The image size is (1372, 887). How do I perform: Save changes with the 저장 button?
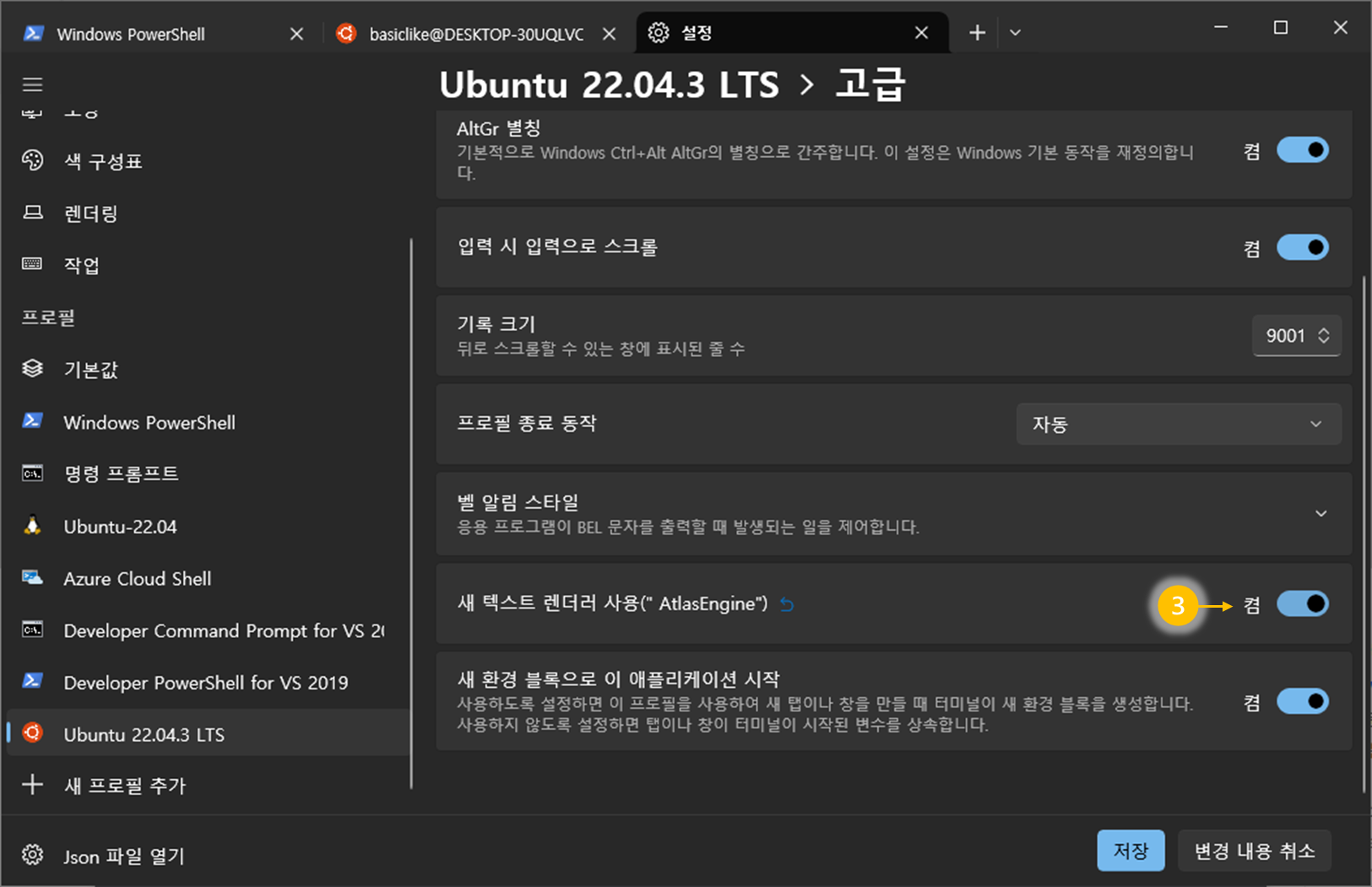1131,850
